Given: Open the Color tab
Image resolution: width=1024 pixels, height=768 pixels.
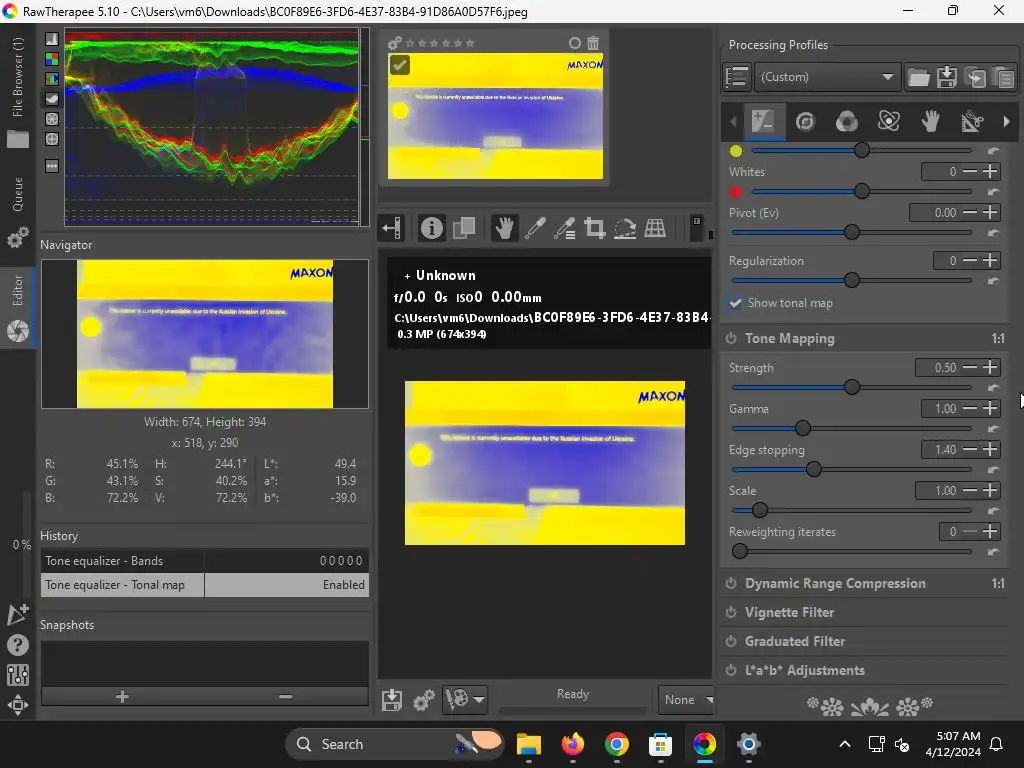Looking at the screenshot, I should click(x=846, y=121).
